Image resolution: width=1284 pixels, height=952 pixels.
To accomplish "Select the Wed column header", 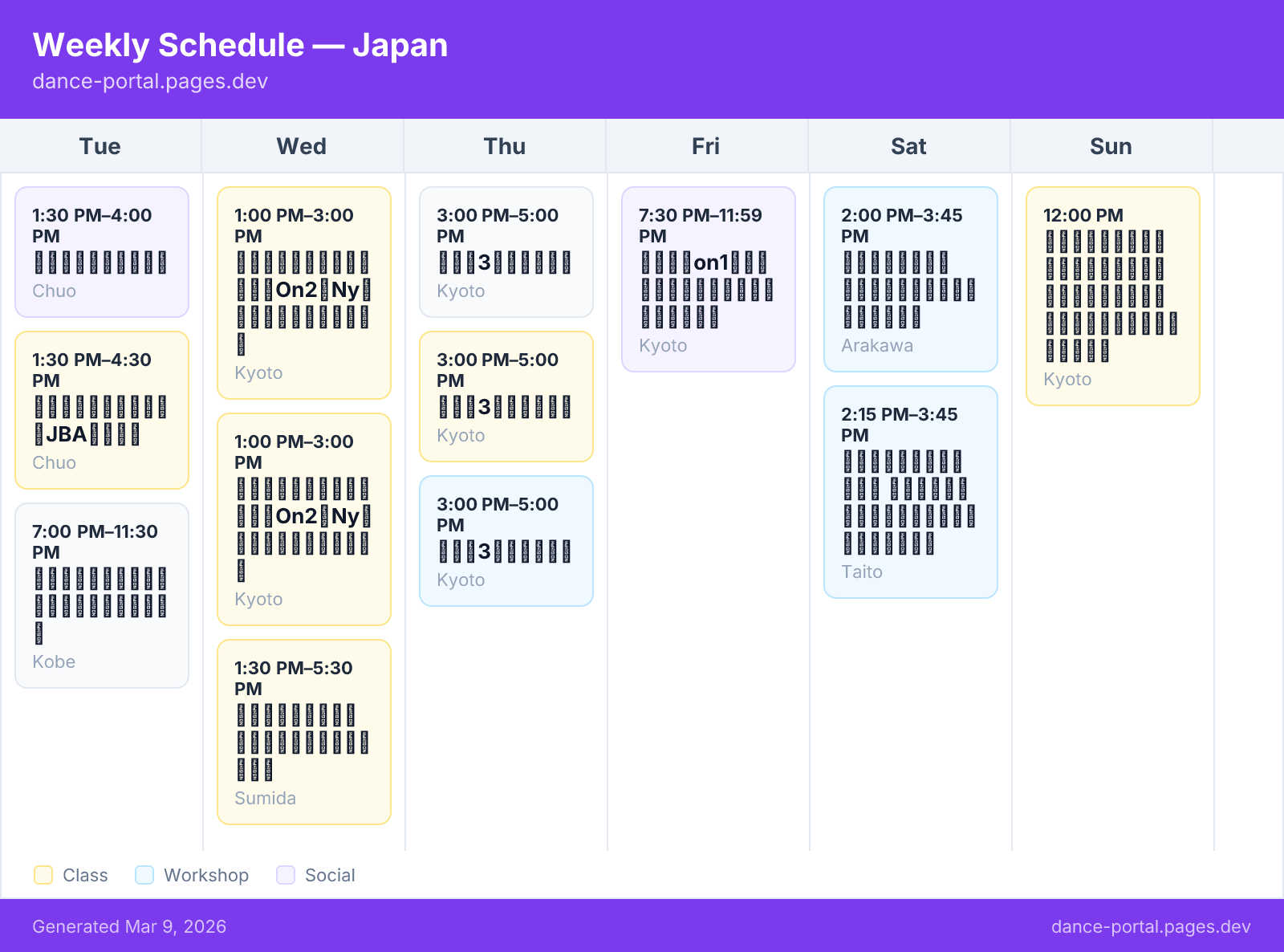I will tap(302, 146).
